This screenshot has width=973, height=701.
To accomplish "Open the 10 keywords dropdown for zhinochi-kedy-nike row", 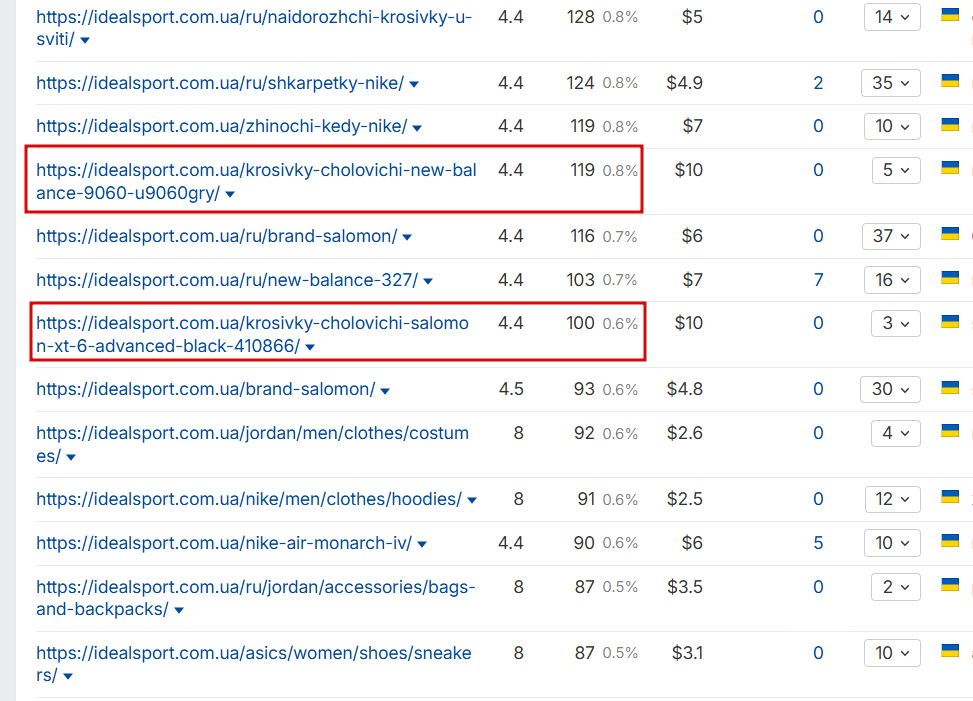I will 892,127.
